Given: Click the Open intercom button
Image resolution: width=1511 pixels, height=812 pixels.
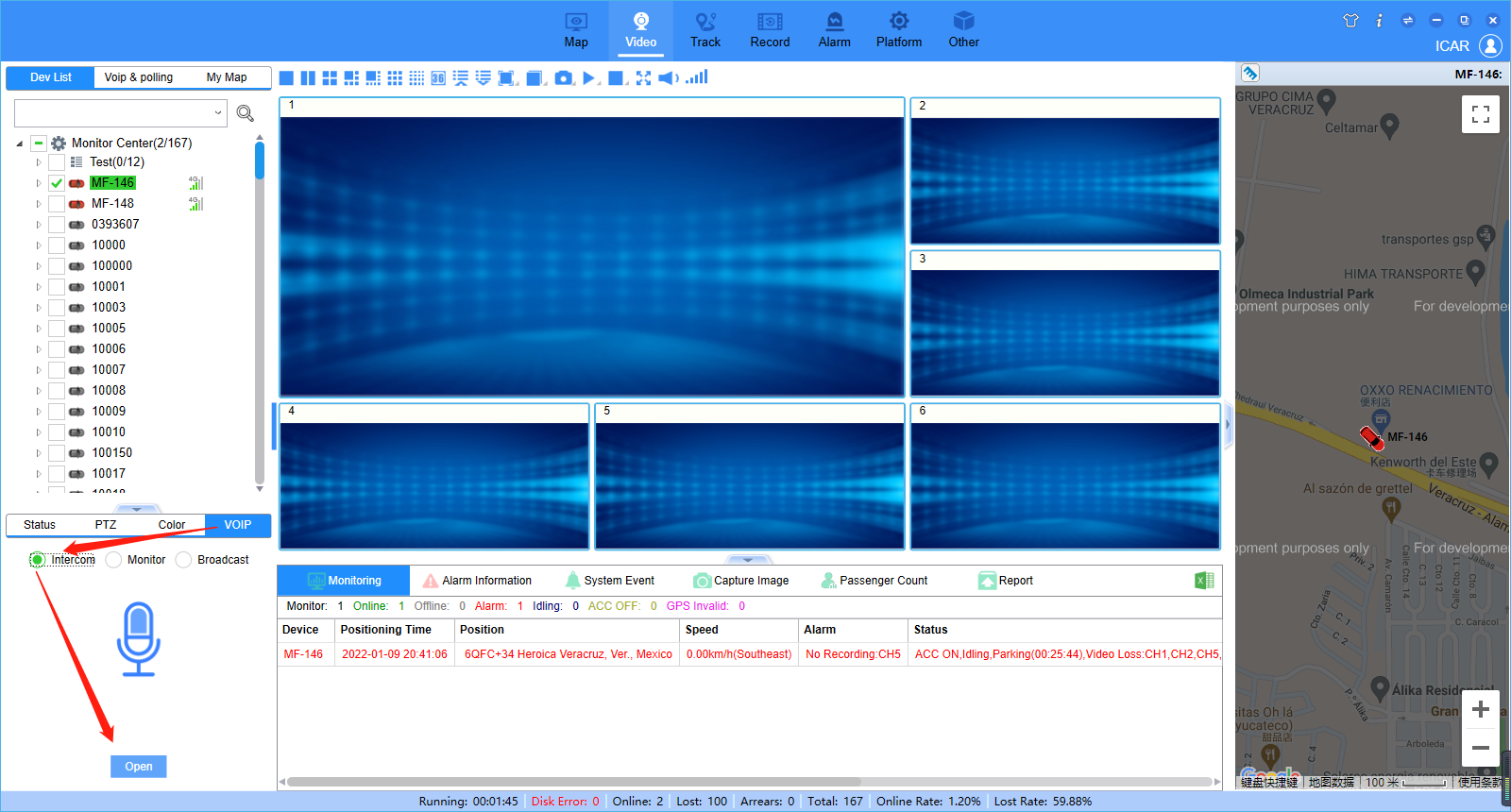Looking at the screenshot, I should point(139,767).
